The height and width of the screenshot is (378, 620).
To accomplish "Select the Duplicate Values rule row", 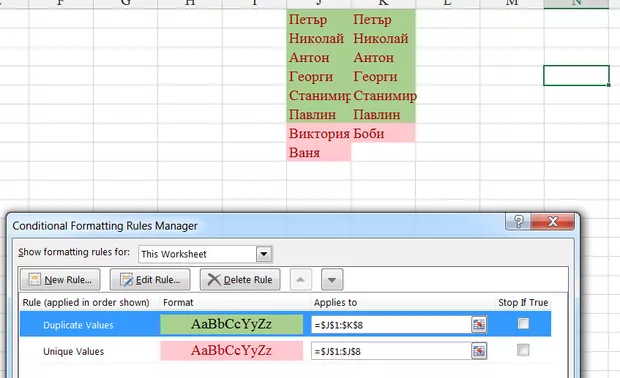I will 285,324.
